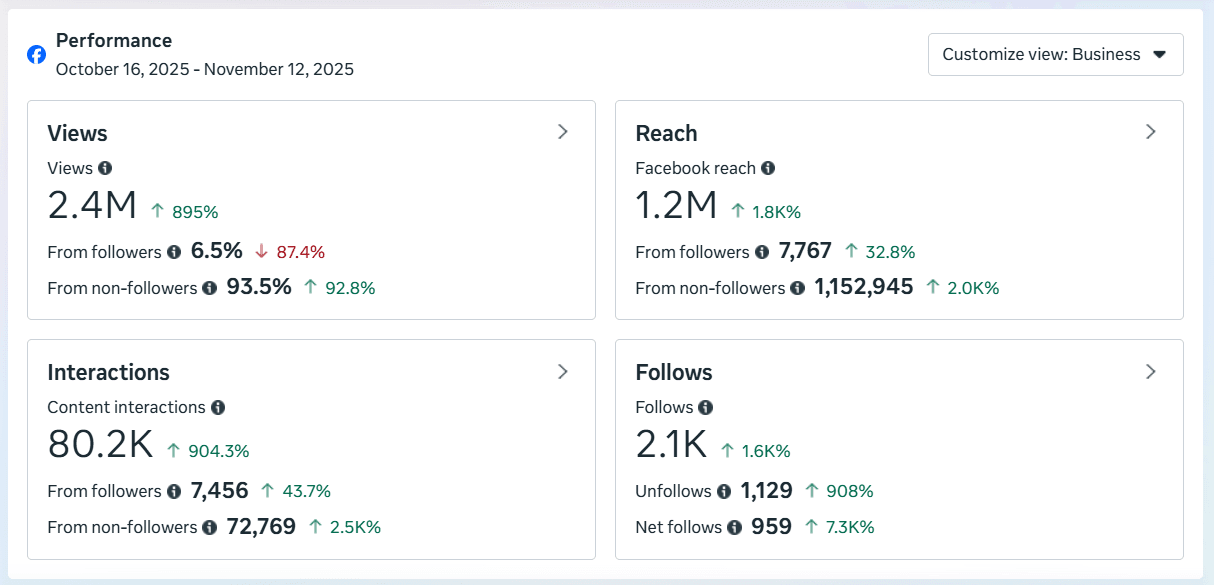Click info icon for Views From non-followers
This screenshot has width=1214, height=585.
[209, 288]
